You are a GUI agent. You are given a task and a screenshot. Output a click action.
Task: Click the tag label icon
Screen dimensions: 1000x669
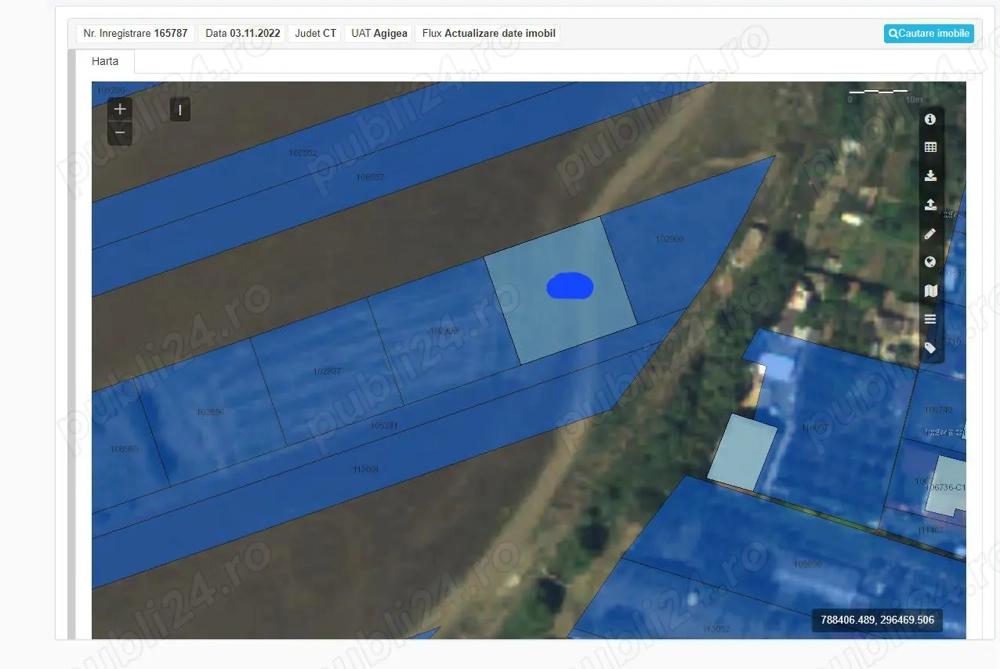930,348
